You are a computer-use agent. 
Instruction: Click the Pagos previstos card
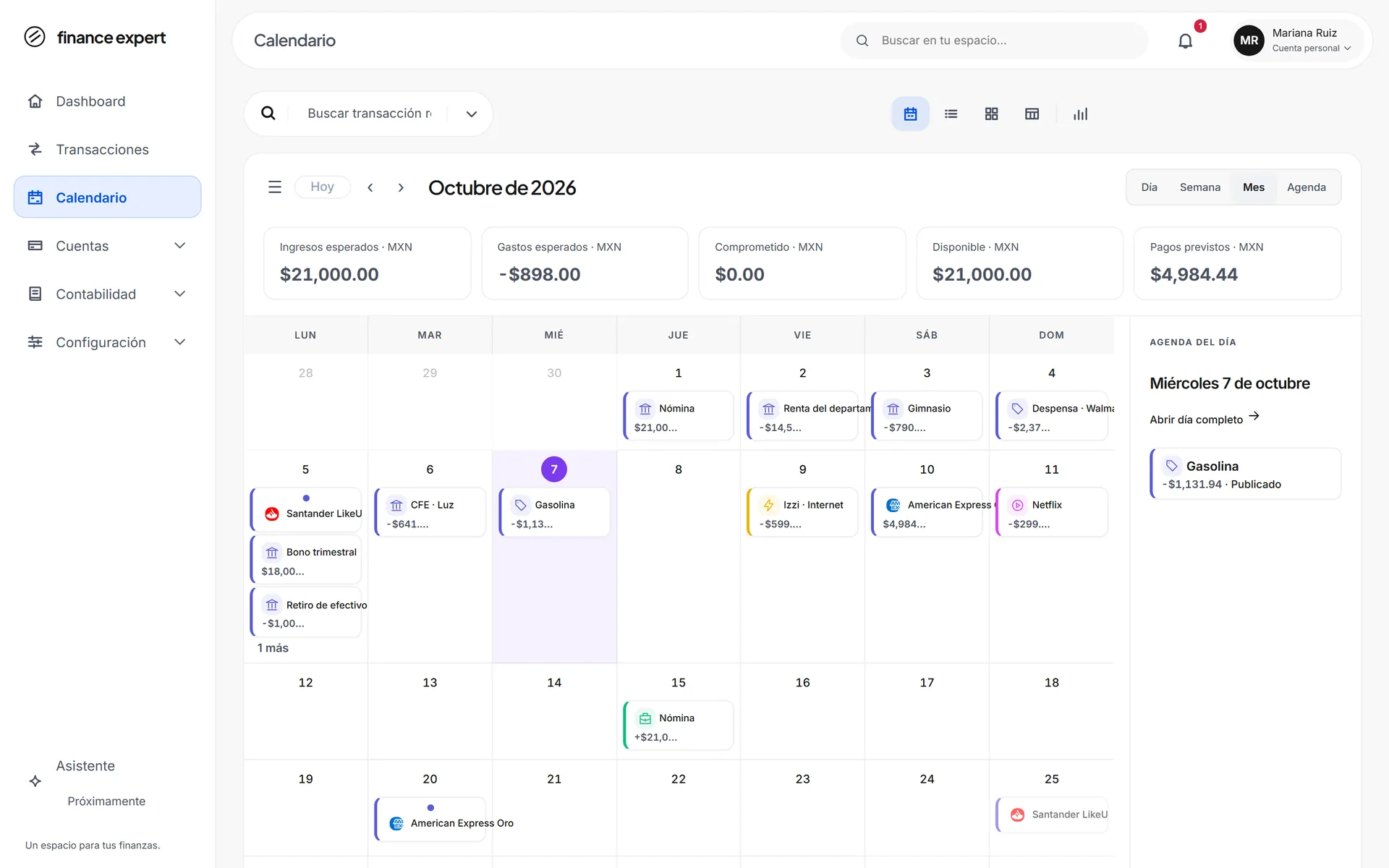point(1237,263)
